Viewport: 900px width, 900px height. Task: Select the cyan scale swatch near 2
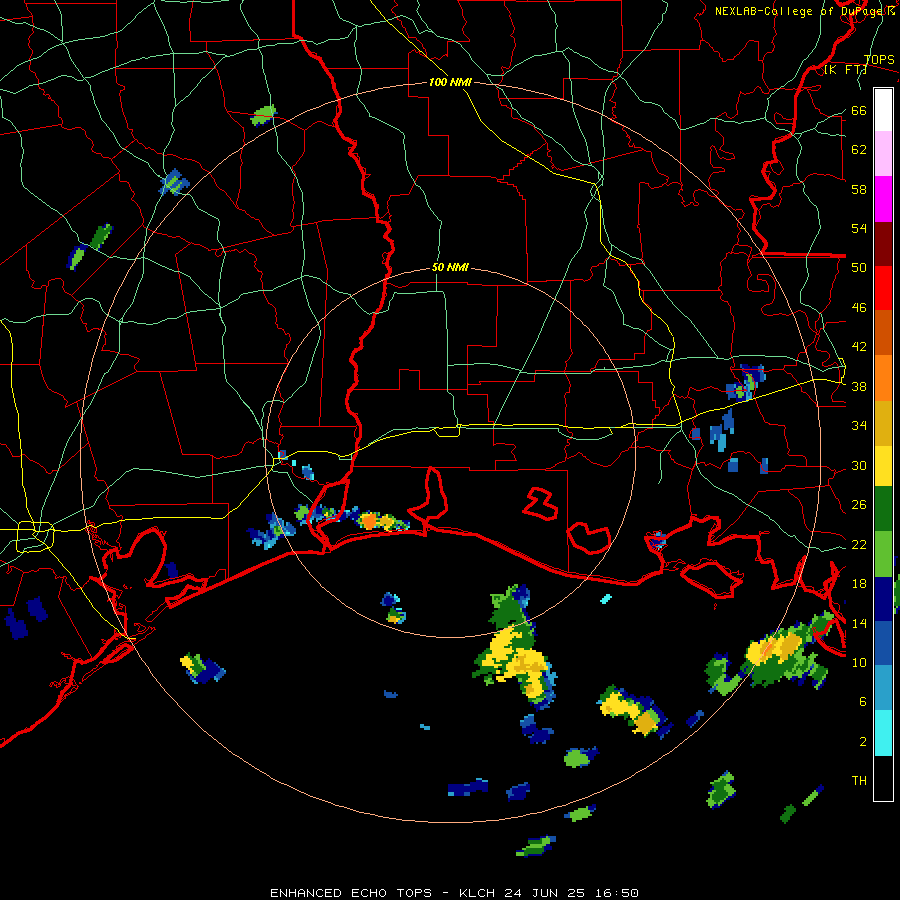[x=883, y=732]
